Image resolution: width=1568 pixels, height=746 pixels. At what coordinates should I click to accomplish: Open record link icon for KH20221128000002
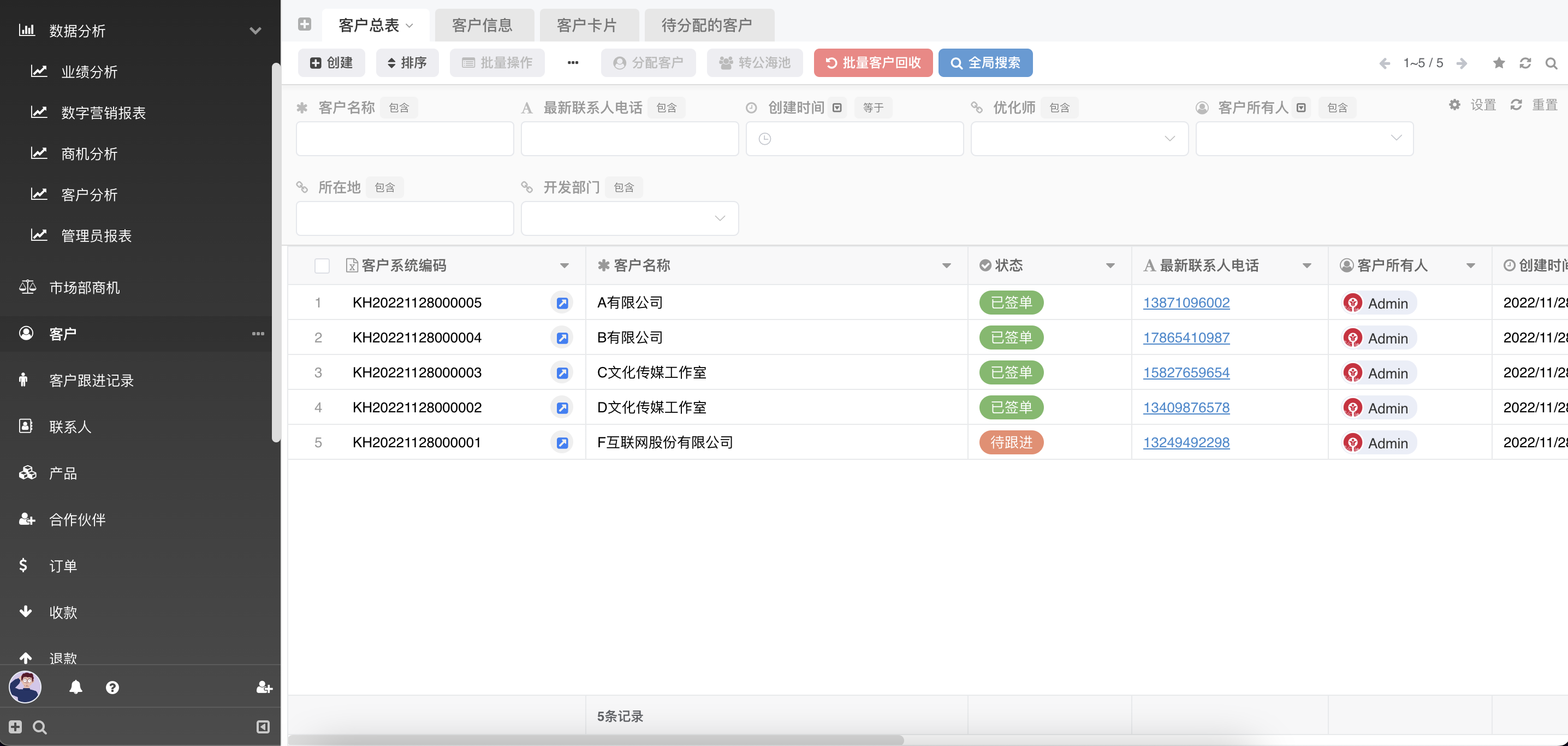562,407
